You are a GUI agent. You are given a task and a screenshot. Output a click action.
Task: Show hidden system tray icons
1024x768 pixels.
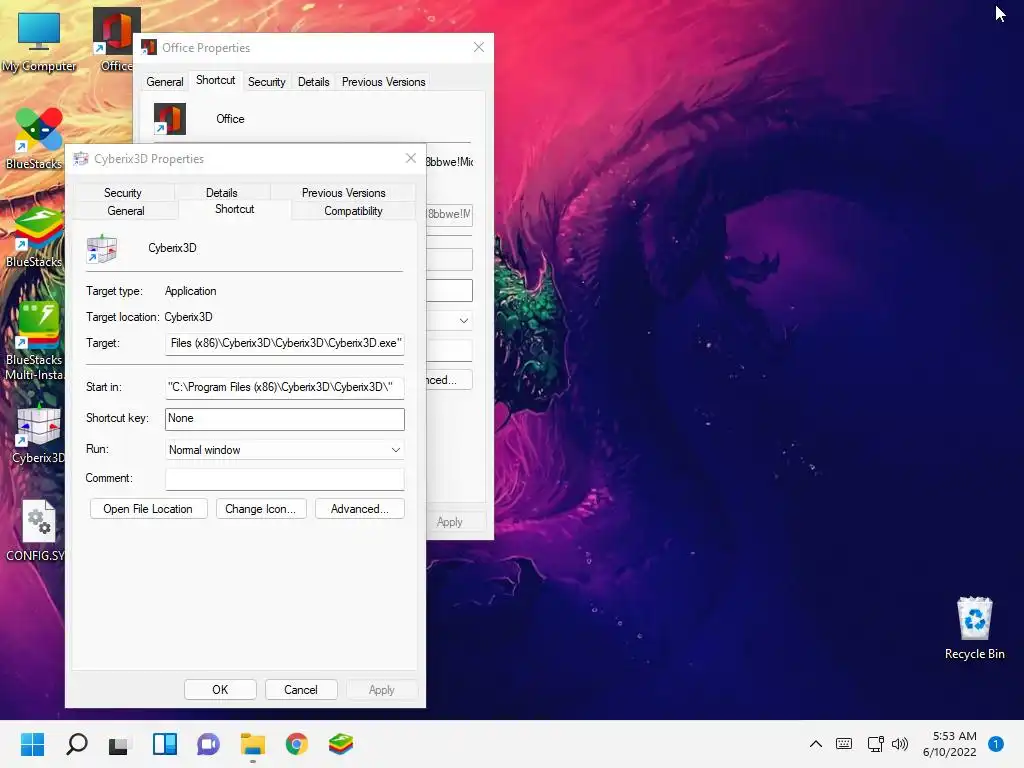coord(816,743)
